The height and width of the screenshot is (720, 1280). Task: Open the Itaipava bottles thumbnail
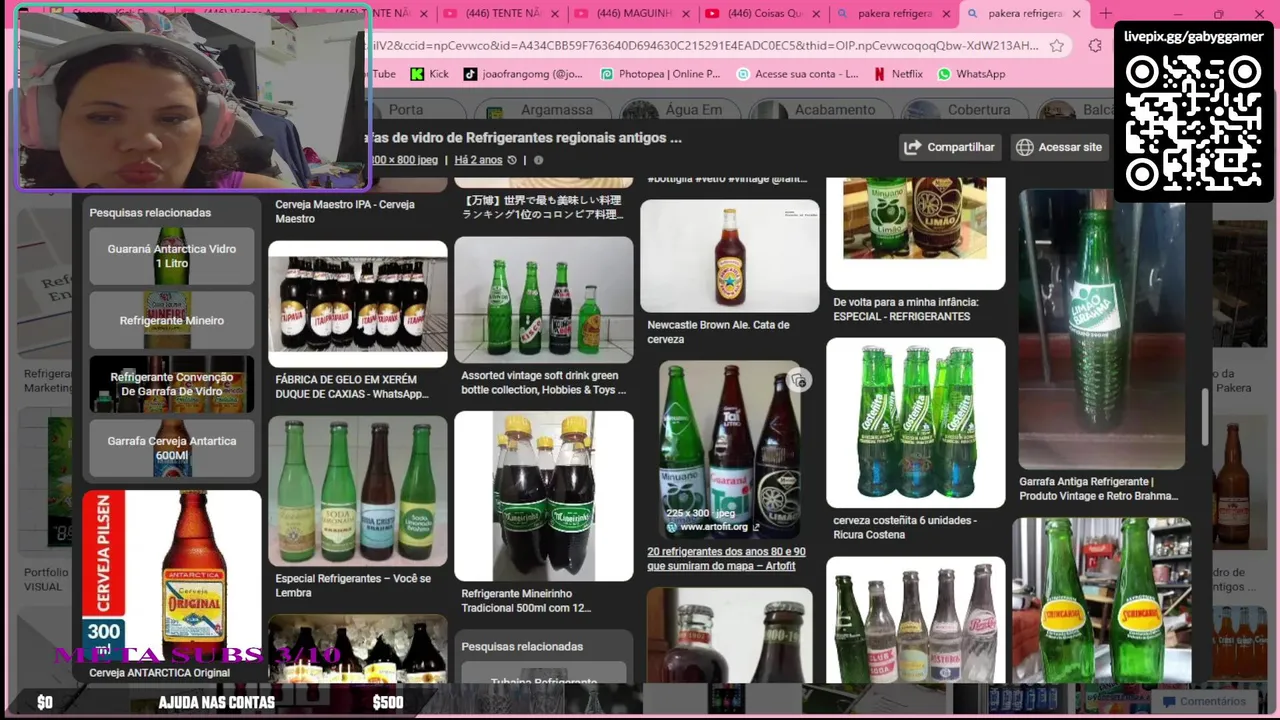click(358, 303)
